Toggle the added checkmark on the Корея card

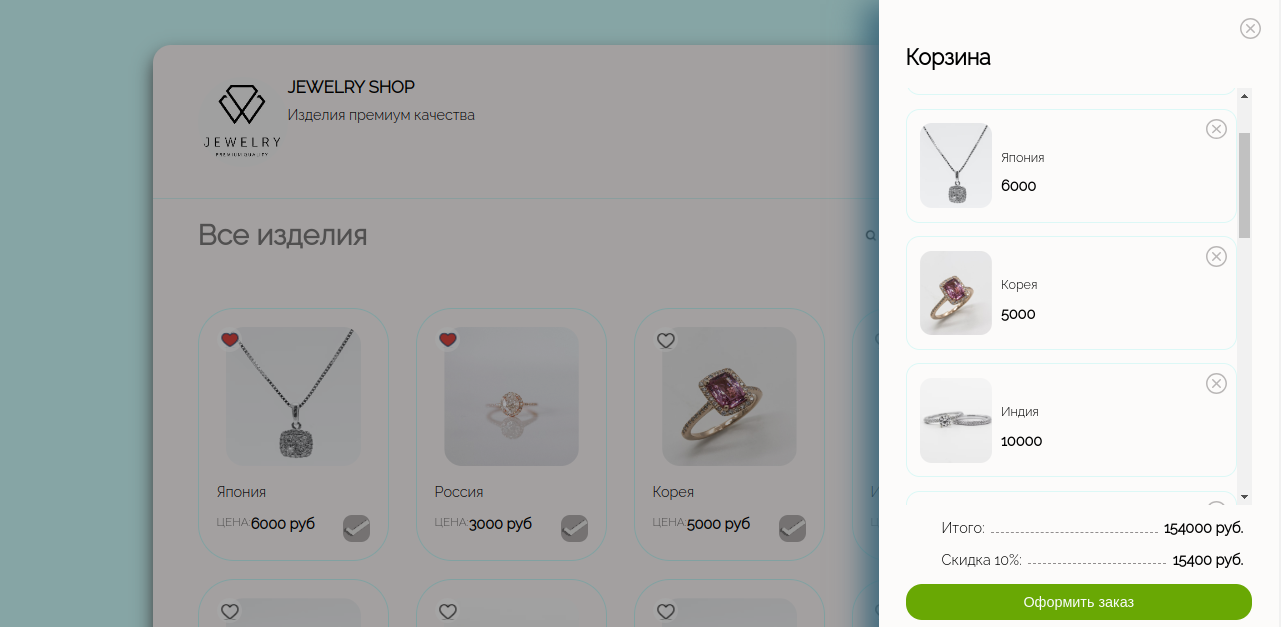click(792, 528)
